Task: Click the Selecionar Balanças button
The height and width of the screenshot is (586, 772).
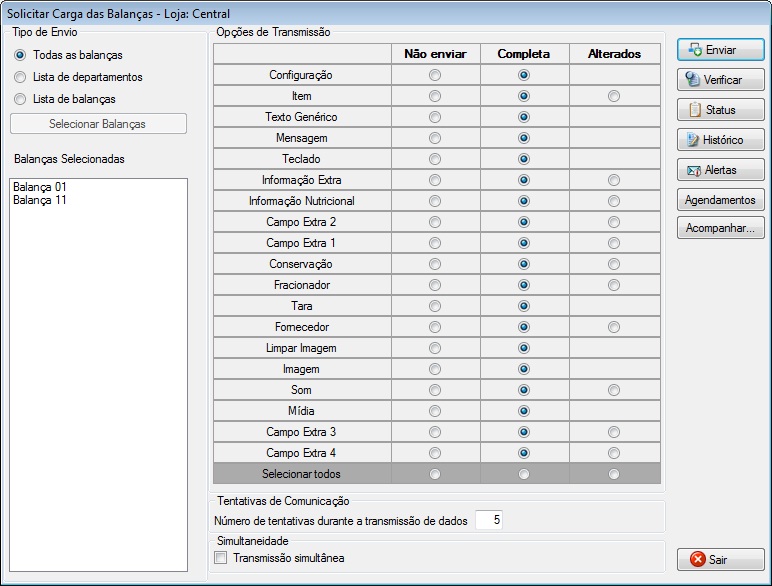Action: pyautogui.click(x=98, y=124)
